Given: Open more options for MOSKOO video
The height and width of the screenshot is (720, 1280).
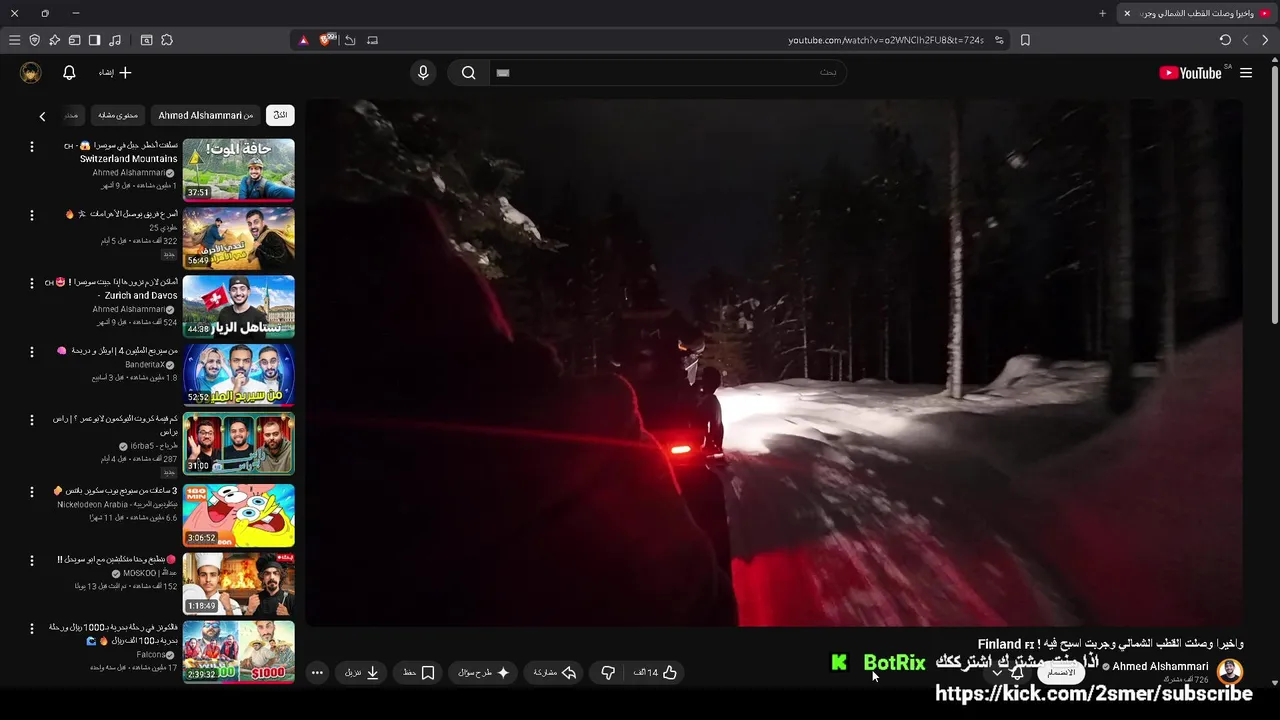Looking at the screenshot, I should click(x=31, y=561).
